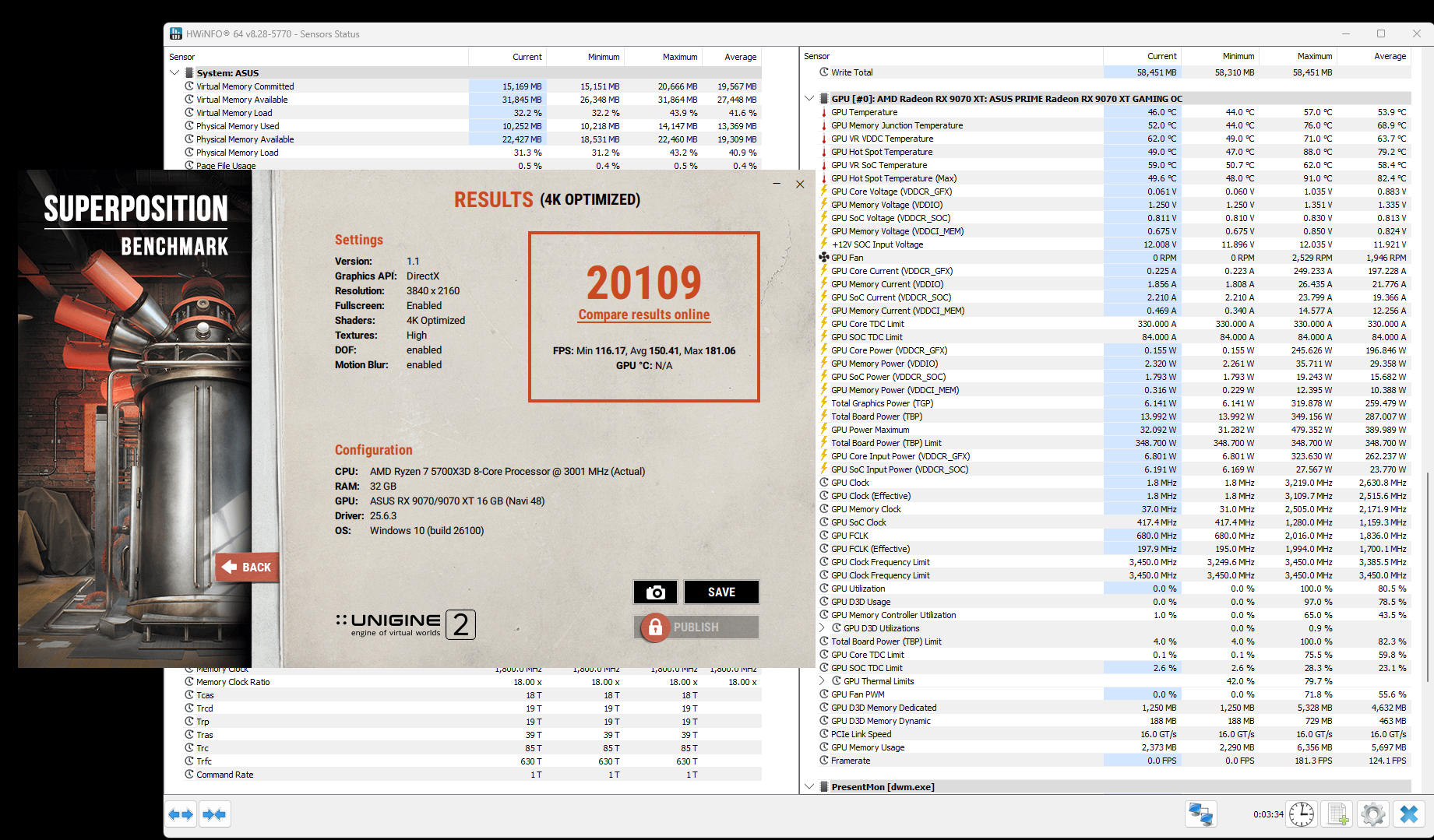Click the fan icon next to GPU Fan
The image size is (1434, 840).
tap(824, 258)
